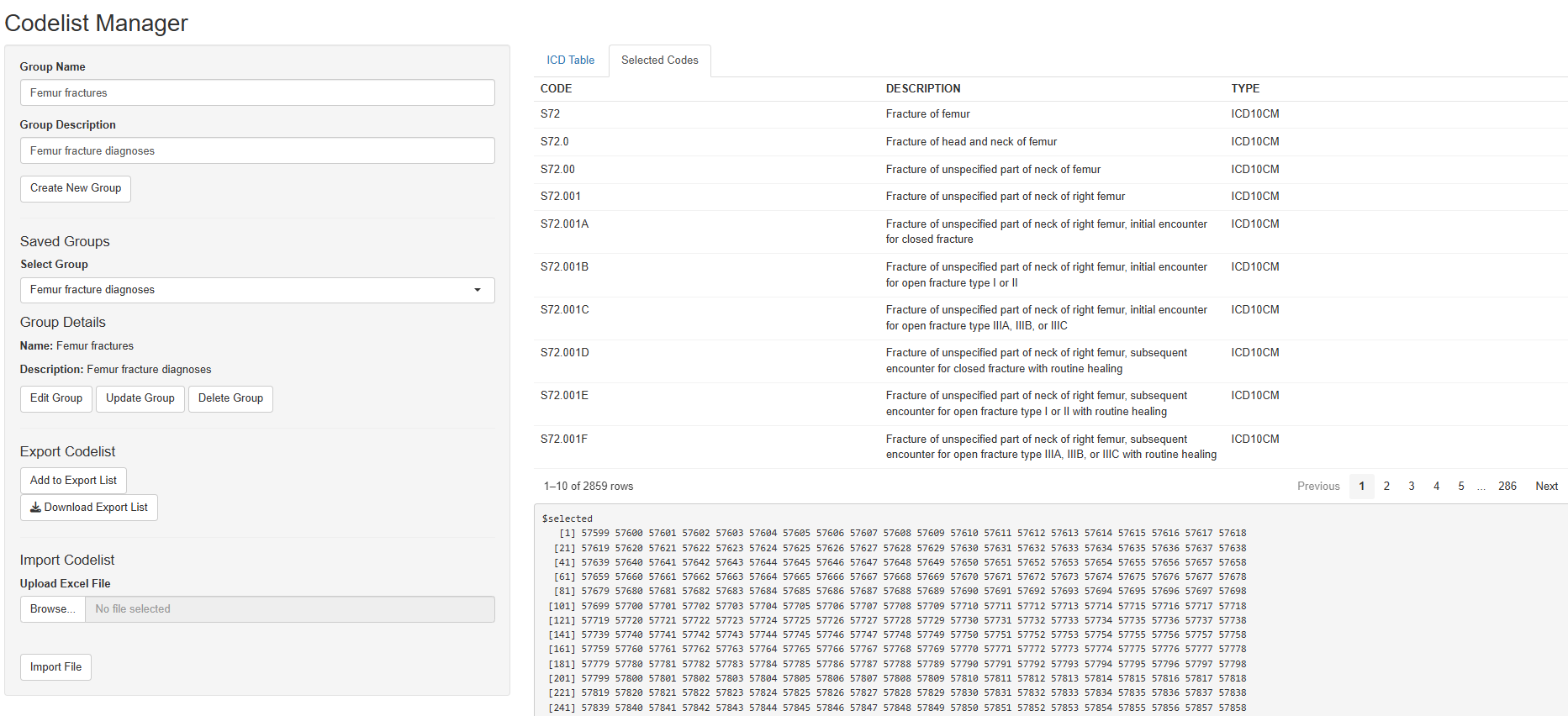Click the download icon on Download Export List
The height and width of the screenshot is (716, 1568).
(35, 508)
